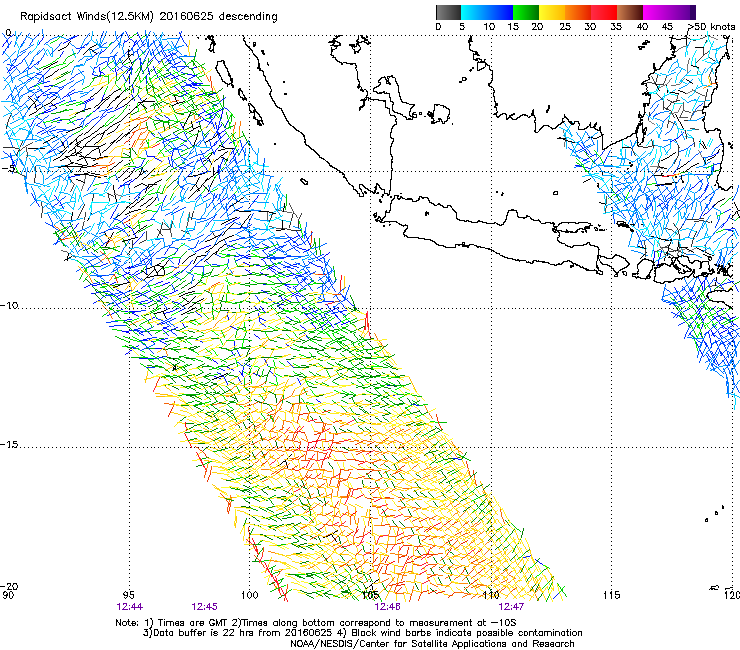Image resolution: width=740 pixels, height=650 pixels.
Task: Click the brown 35-40 knots legend swatch
Action: (x=630, y=12)
